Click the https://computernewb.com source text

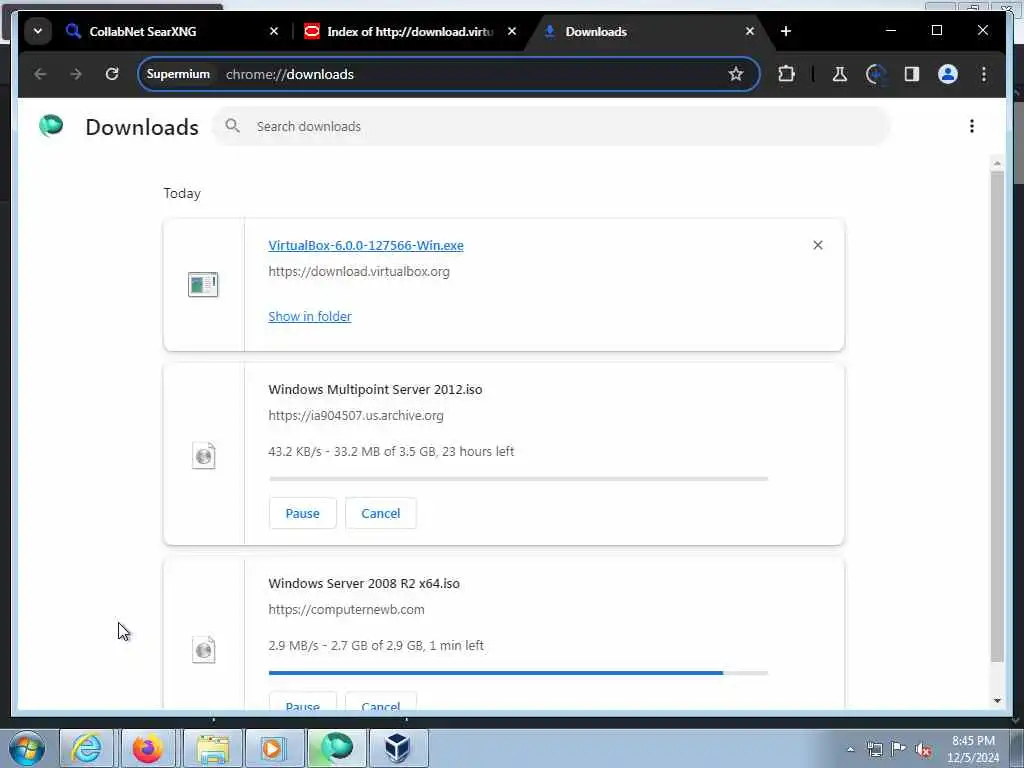[x=346, y=609]
